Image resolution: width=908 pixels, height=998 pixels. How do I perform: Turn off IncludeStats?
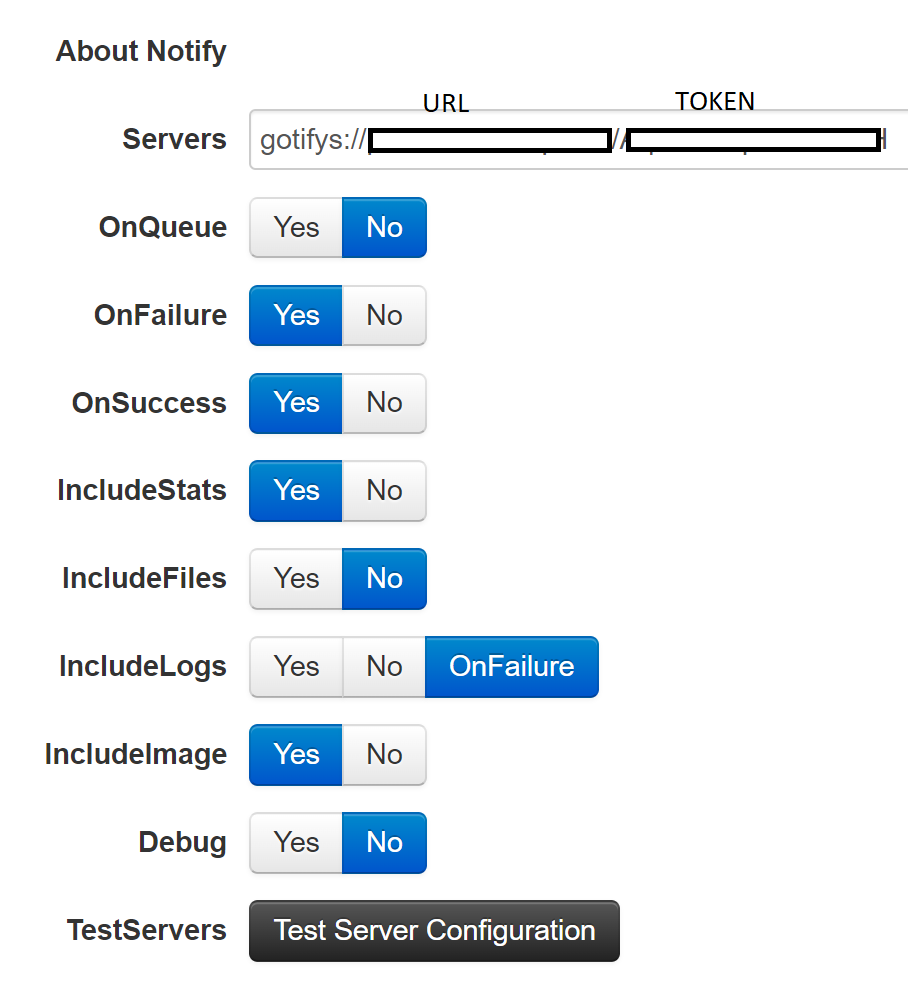[384, 491]
